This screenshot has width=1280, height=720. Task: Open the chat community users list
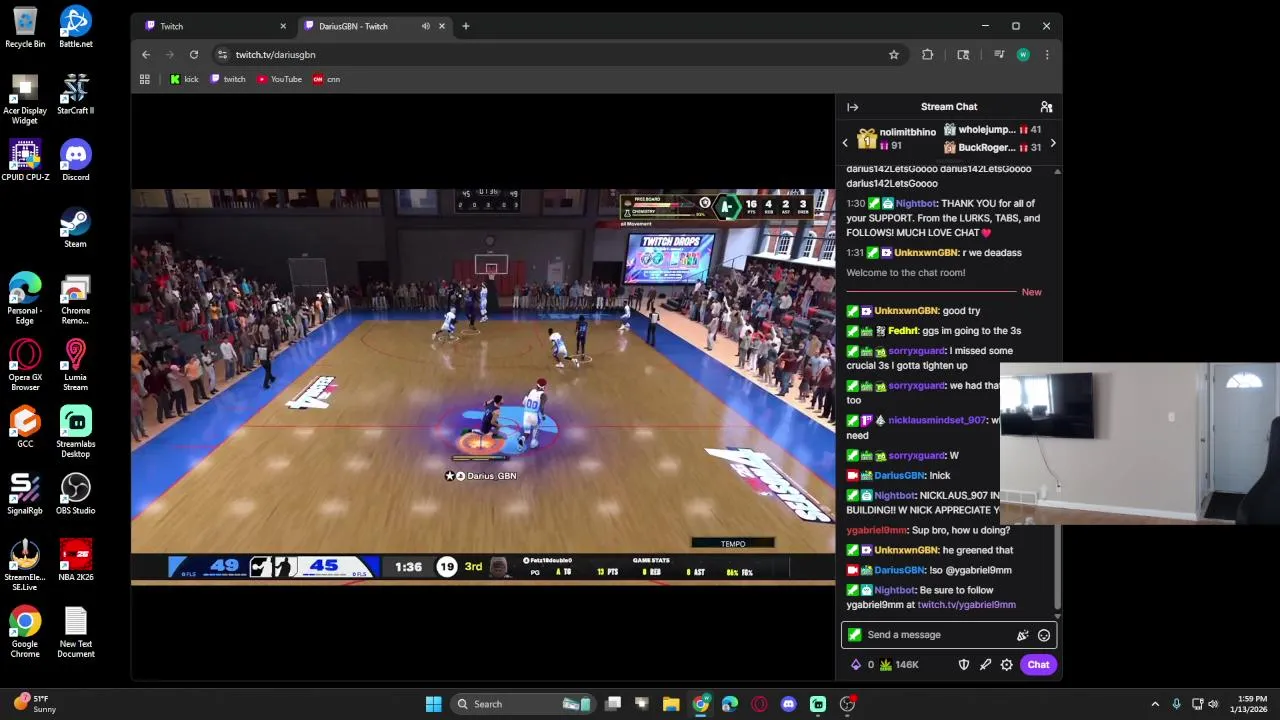pos(1046,107)
